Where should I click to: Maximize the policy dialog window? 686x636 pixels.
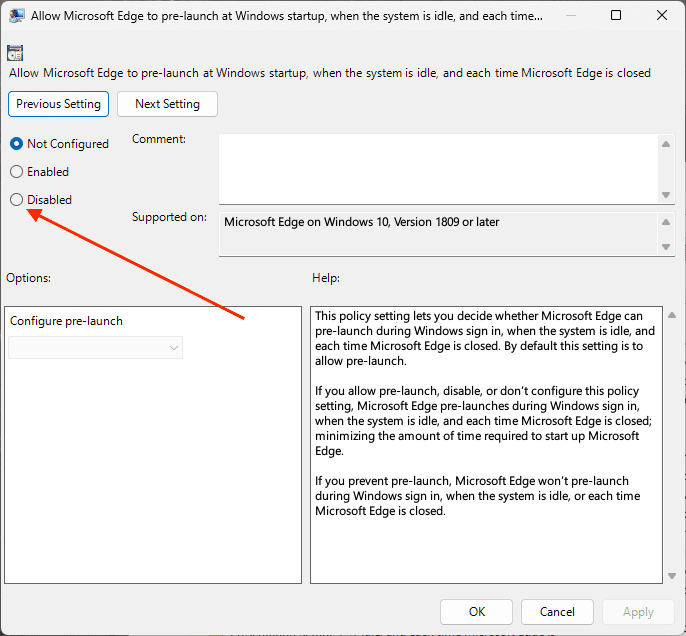pos(616,15)
